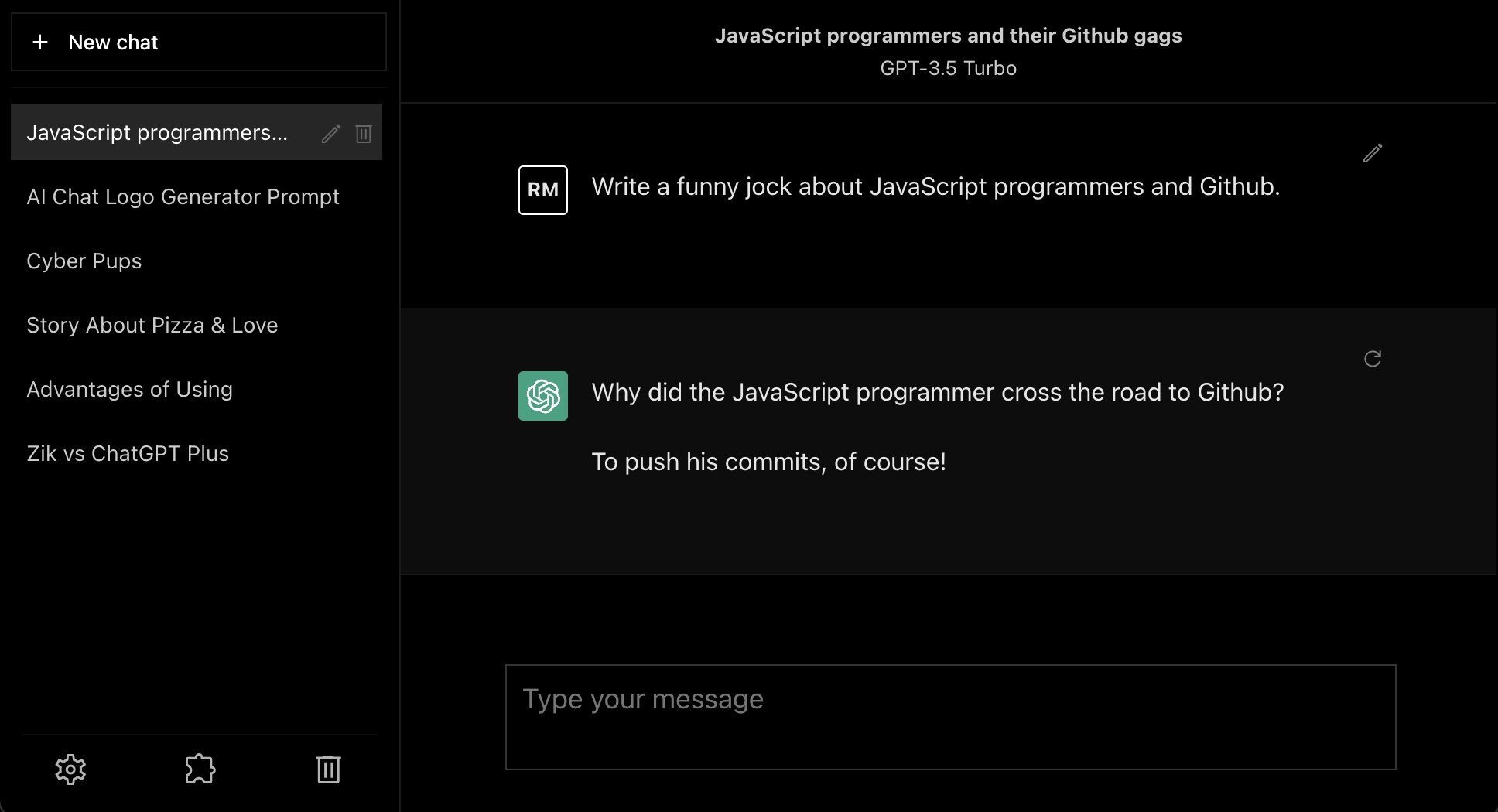Edit the user message with the pencil icon
This screenshot has width=1498, height=812.
pos(1373,153)
